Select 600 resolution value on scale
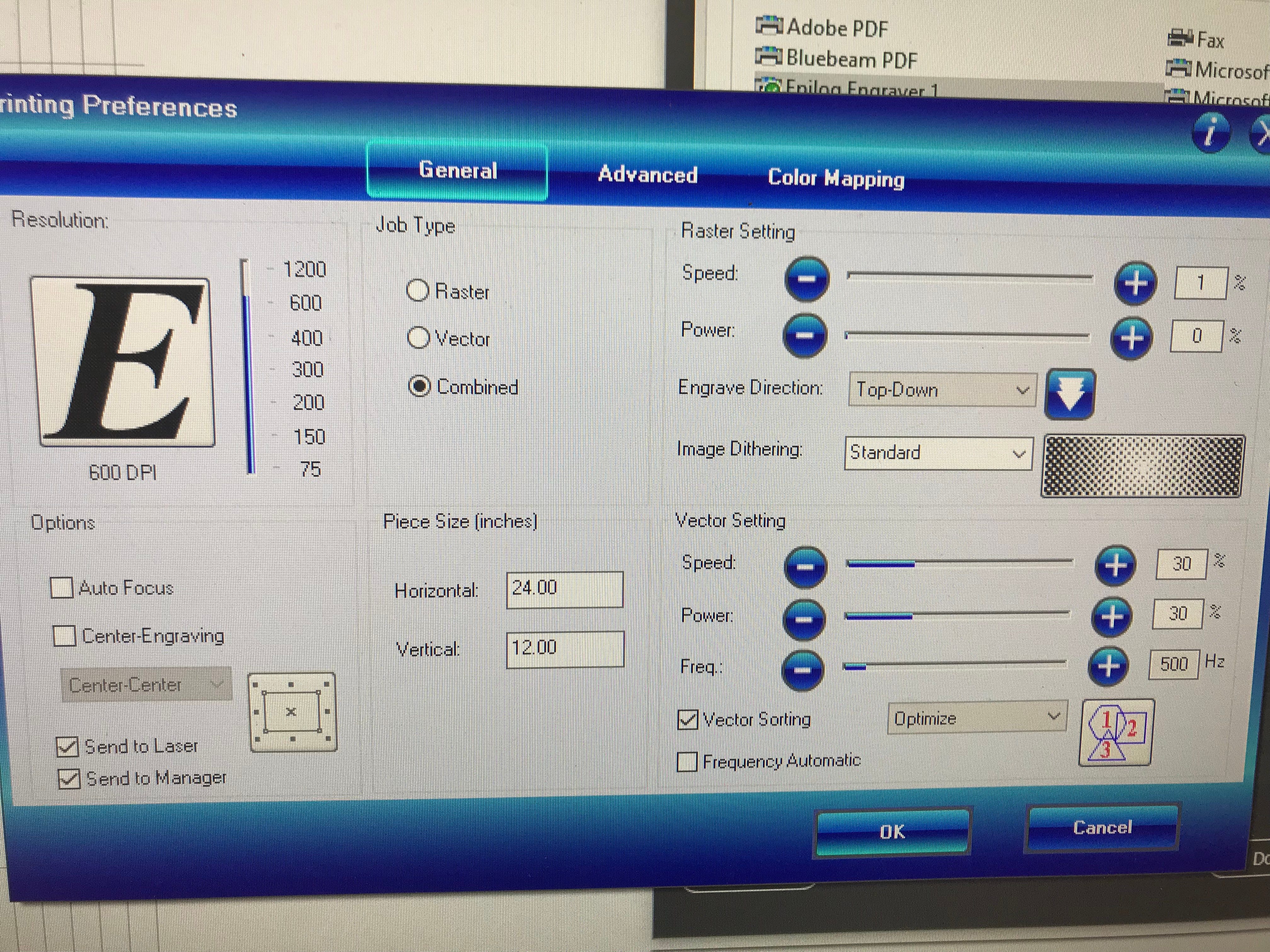 click(306, 303)
